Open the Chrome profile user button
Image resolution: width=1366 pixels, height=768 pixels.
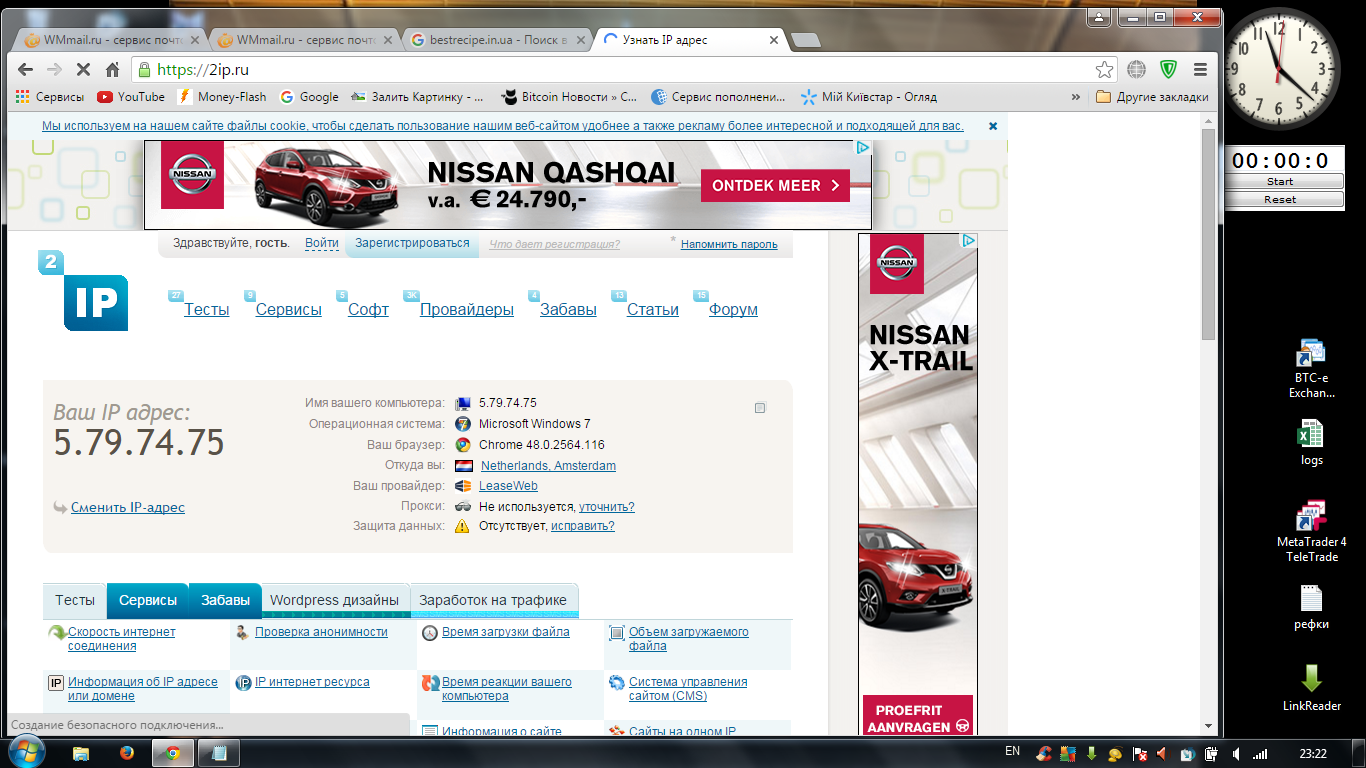[x=1100, y=17]
